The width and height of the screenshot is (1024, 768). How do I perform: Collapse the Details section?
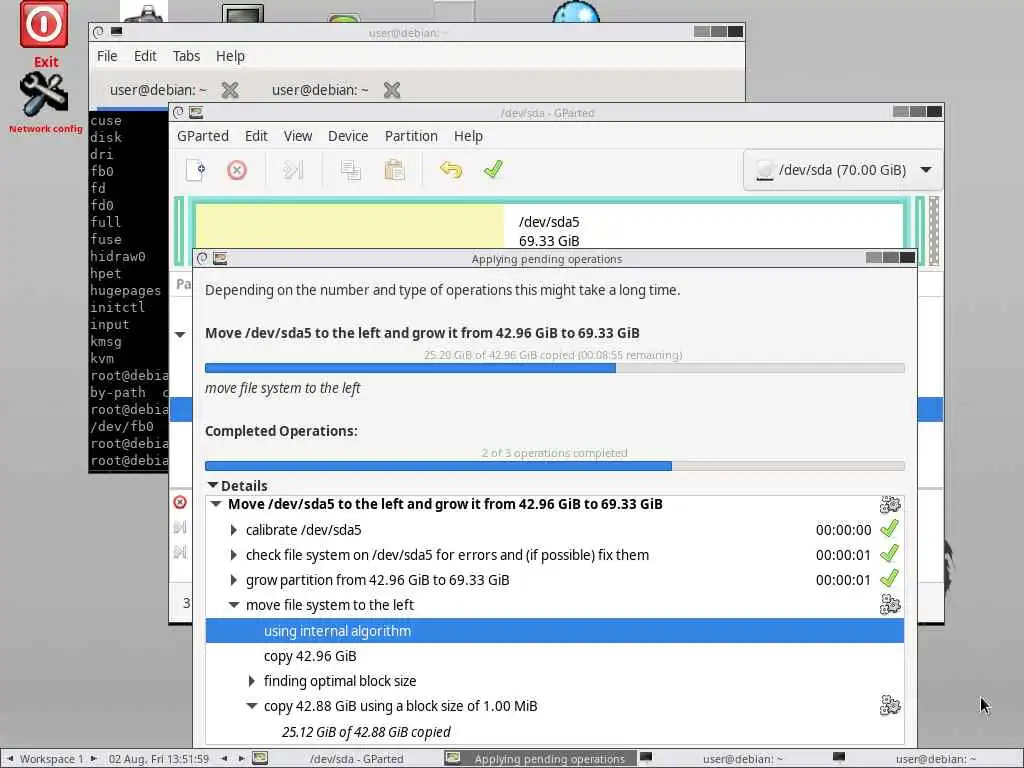pos(212,485)
